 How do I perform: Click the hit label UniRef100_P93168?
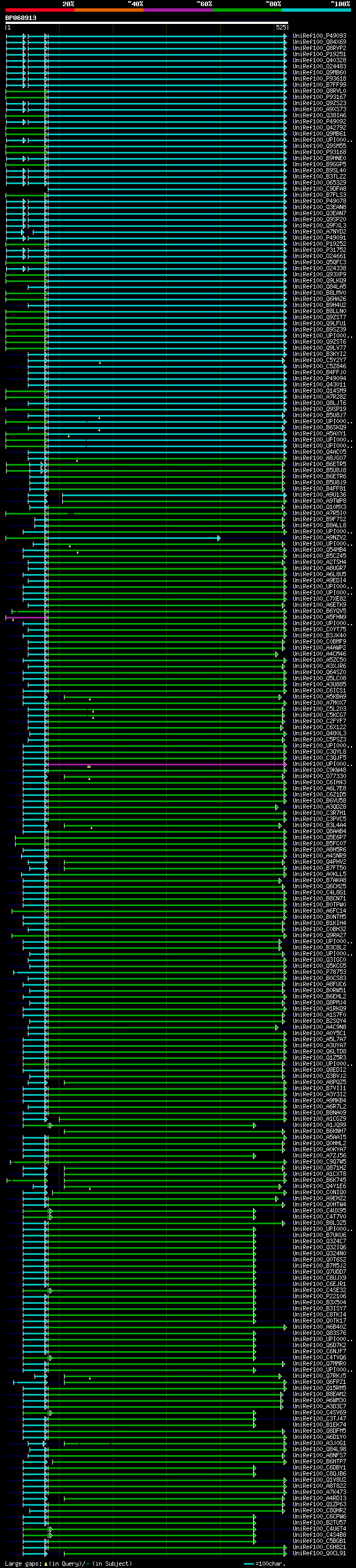pos(319,152)
